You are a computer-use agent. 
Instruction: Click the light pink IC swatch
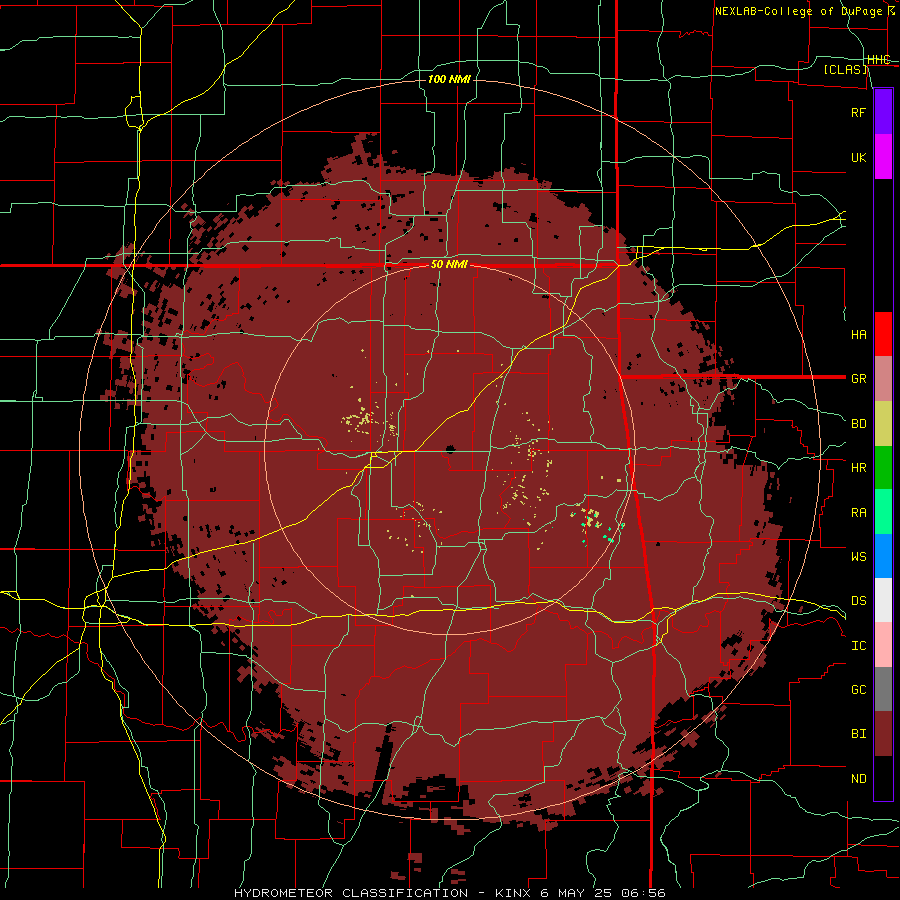click(x=883, y=645)
